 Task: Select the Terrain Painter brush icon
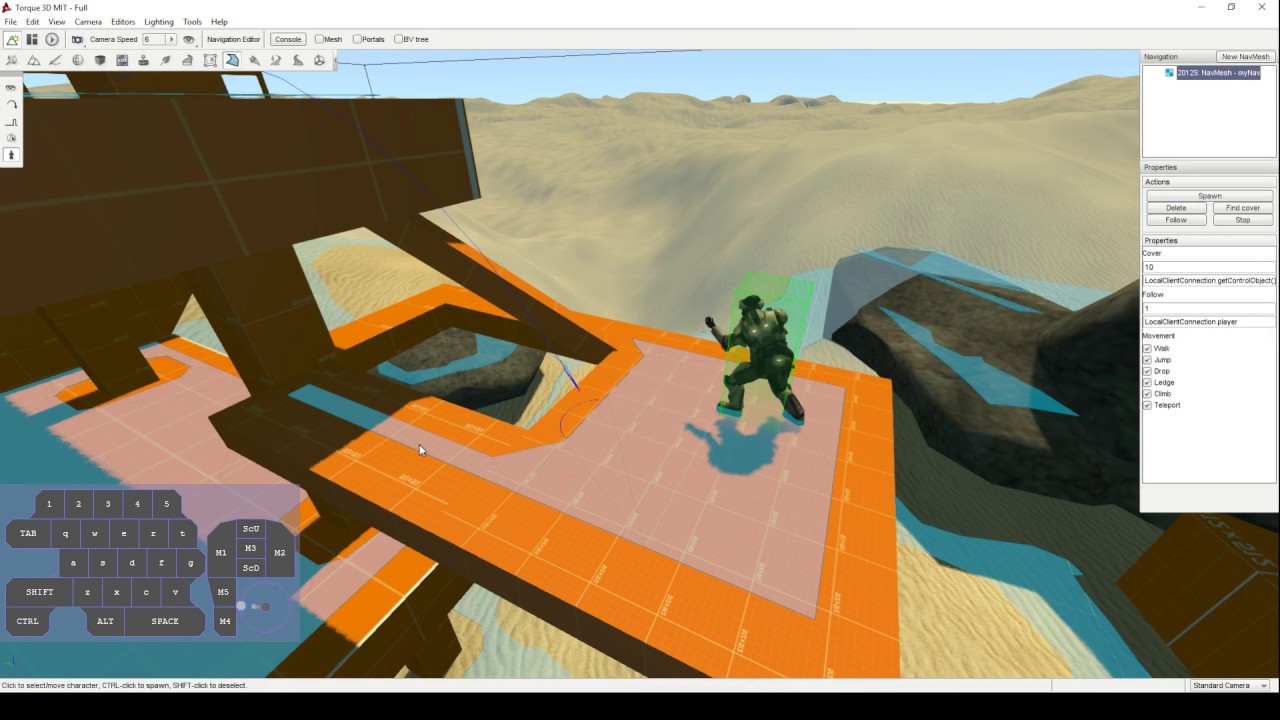coord(56,60)
